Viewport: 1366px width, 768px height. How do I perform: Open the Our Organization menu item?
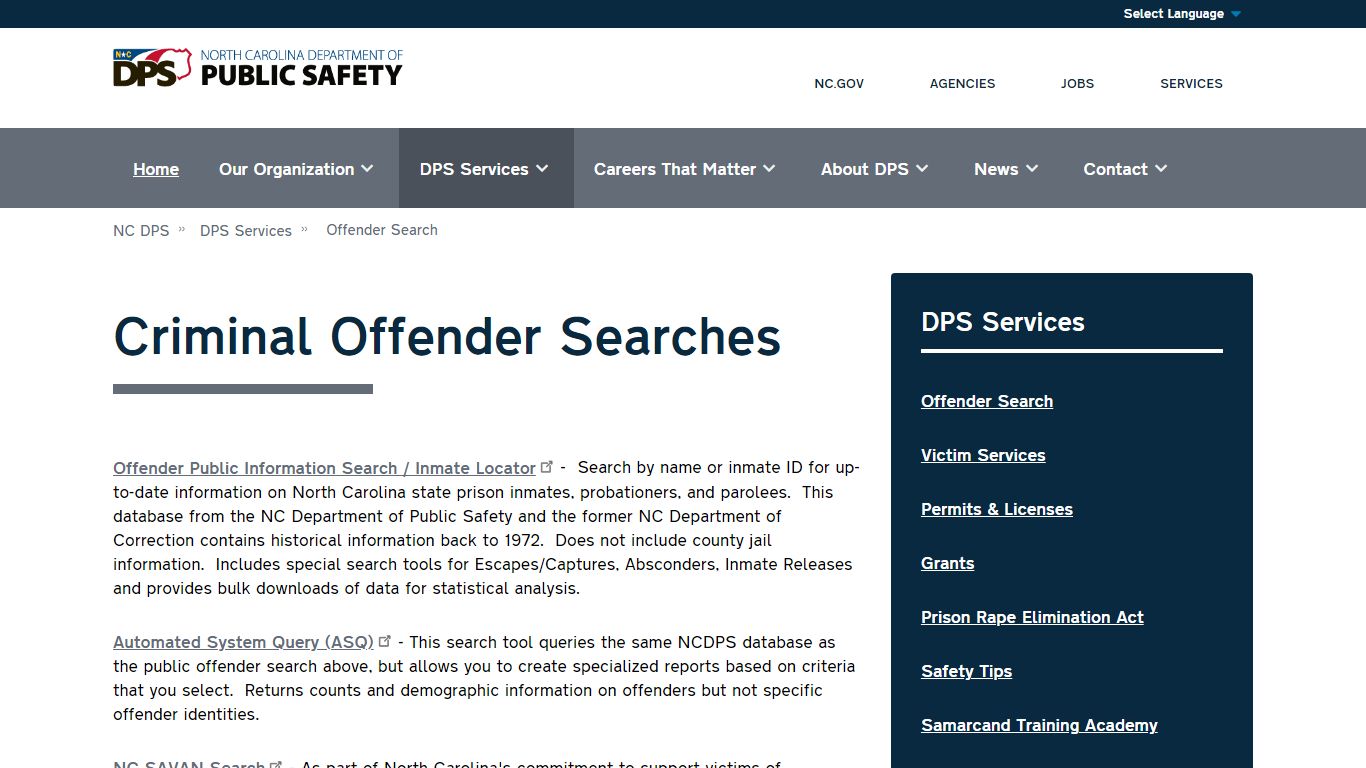pos(286,169)
